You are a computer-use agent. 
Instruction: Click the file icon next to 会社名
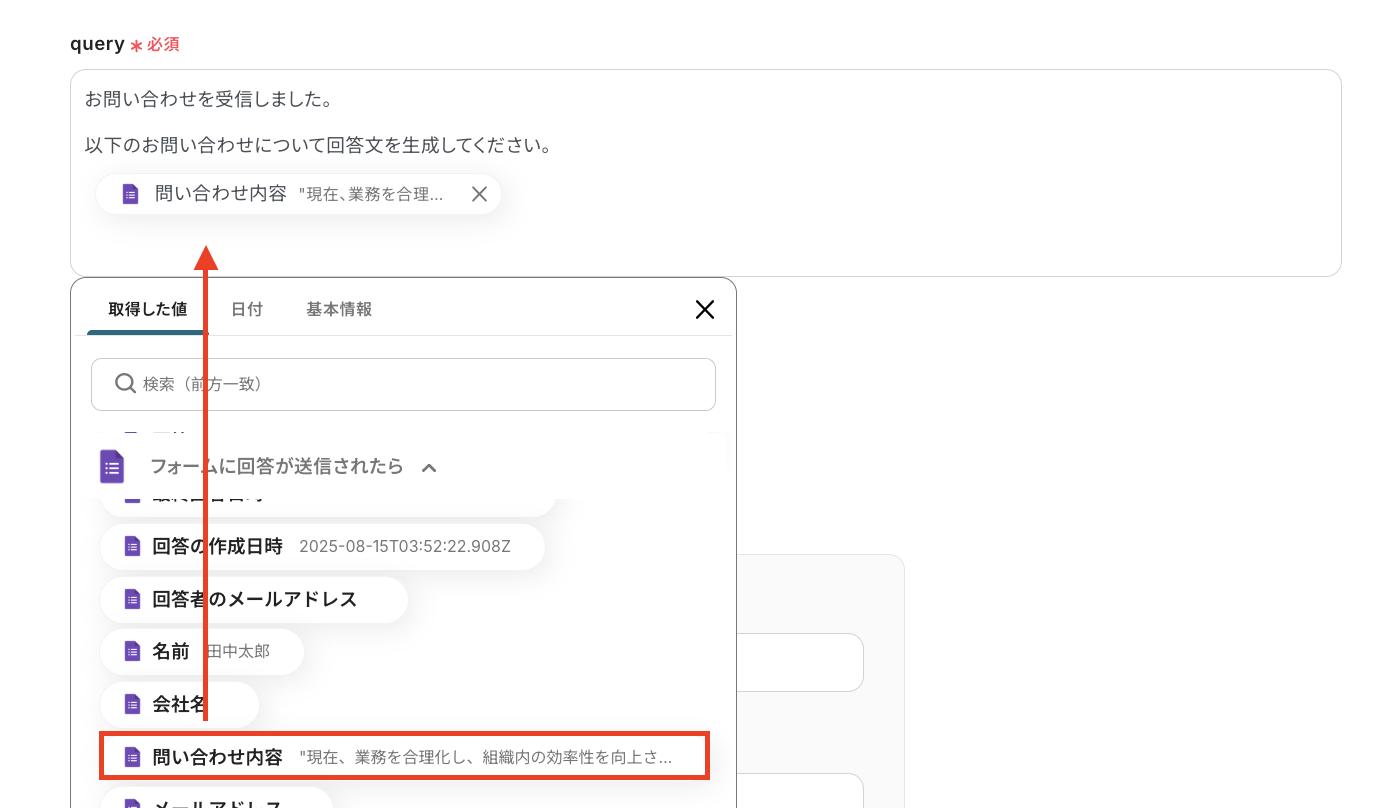coord(131,704)
